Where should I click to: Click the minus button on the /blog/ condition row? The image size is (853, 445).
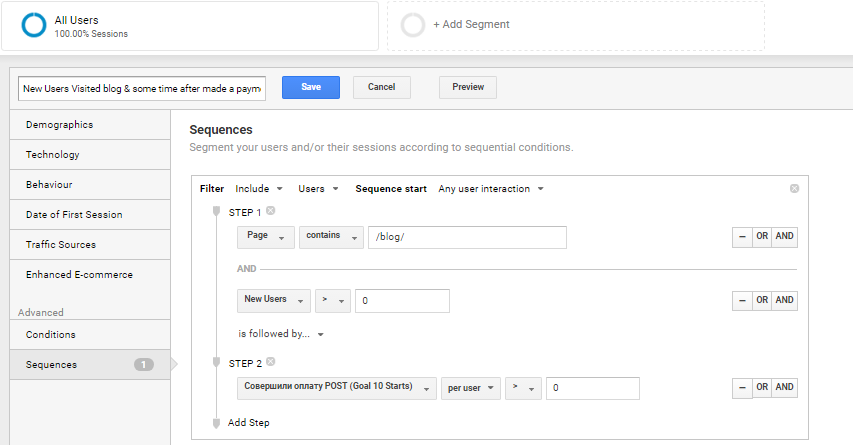(742, 237)
